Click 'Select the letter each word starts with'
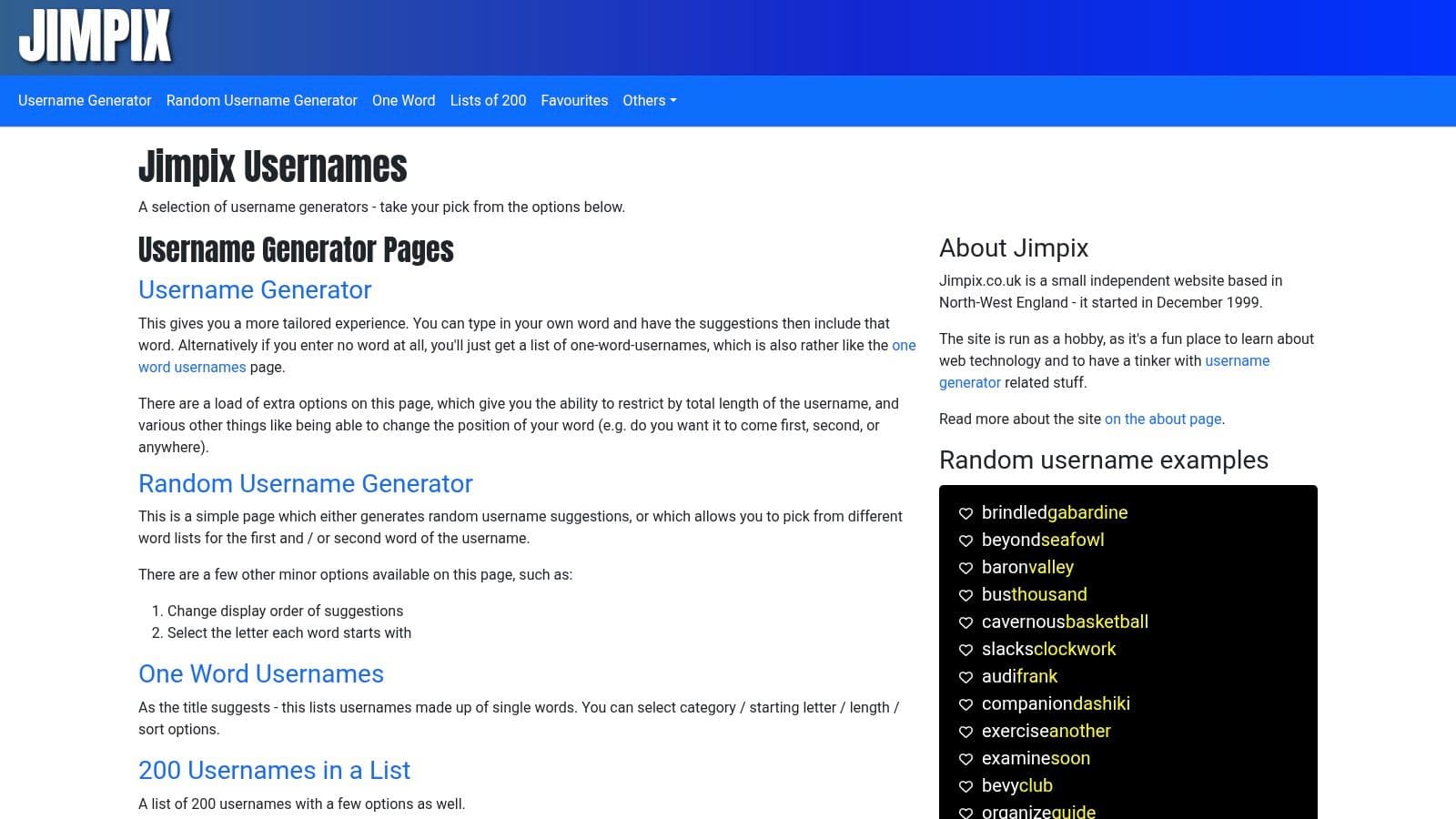Screen dimensions: 1456x819 (x=289, y=632)
